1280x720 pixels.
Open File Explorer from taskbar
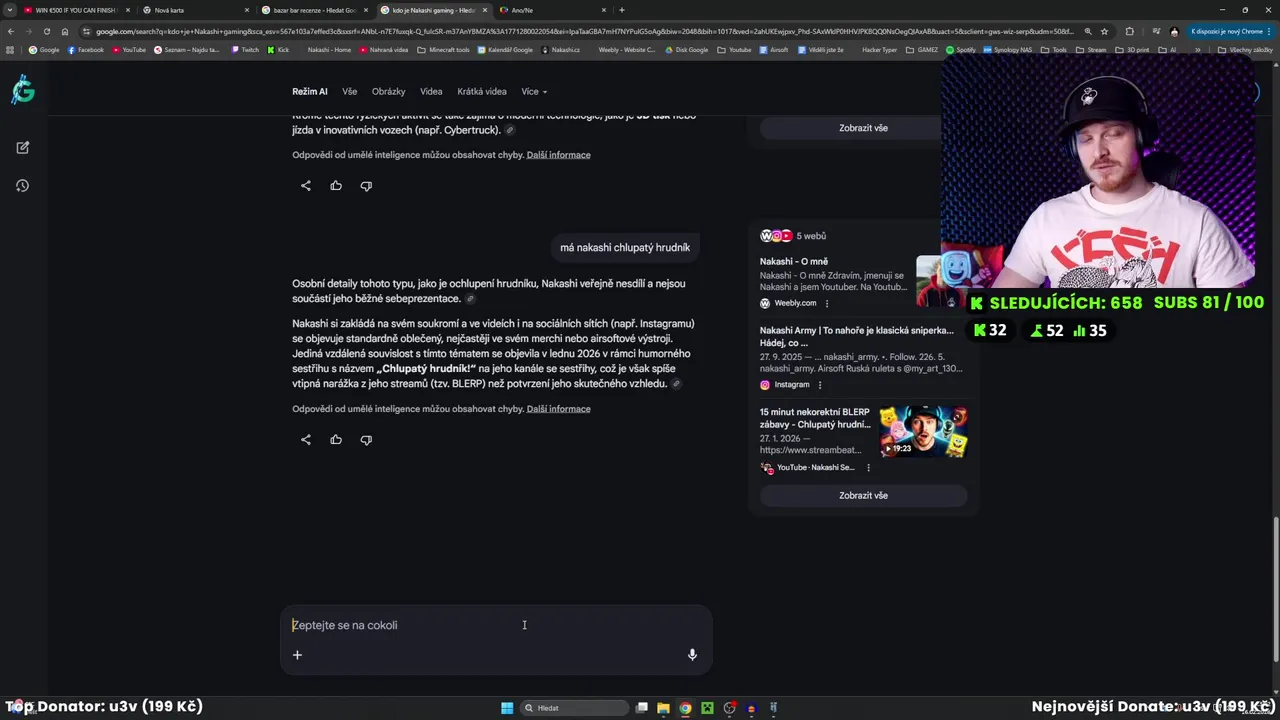[x=663, y=708]
